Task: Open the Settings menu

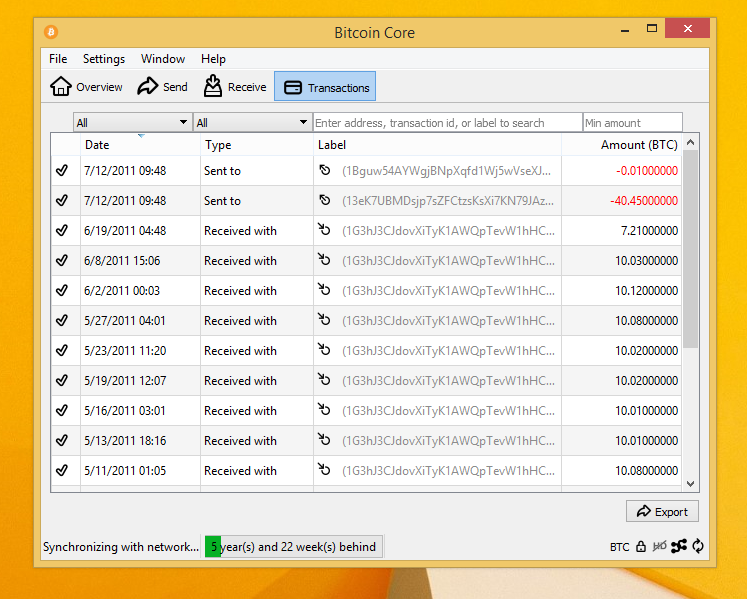Action: click(104, 59)
